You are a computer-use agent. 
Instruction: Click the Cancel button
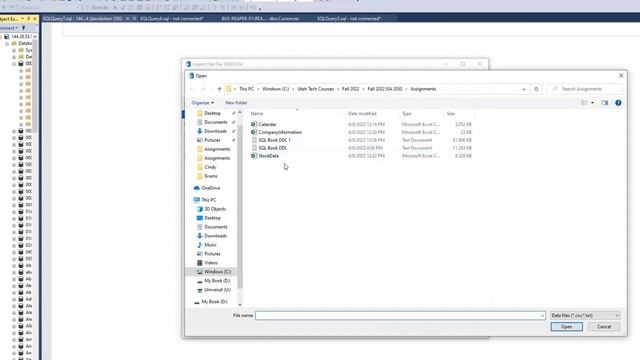tap(604, 327)
